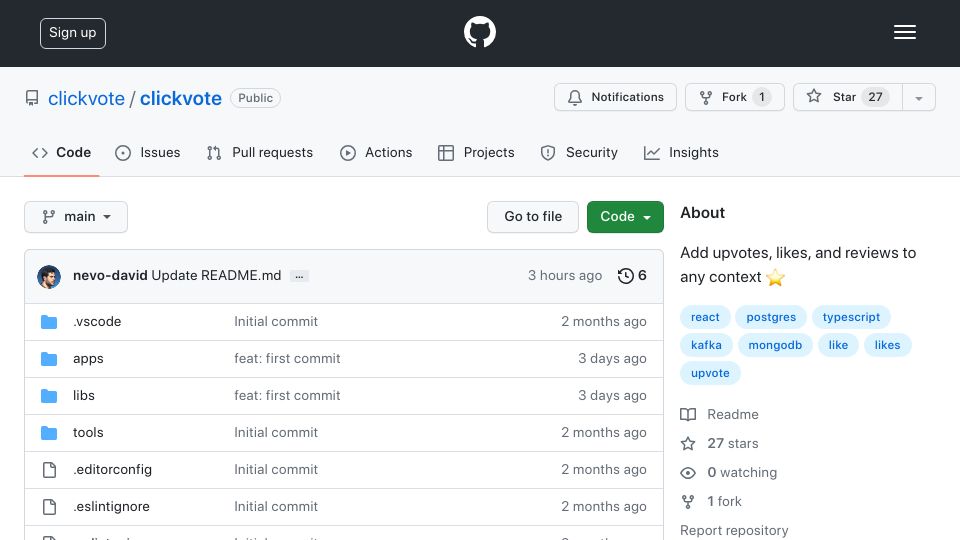Screen dimensions: 960x540
Task: Click the Actions play icon
Action: pos(348,152)
